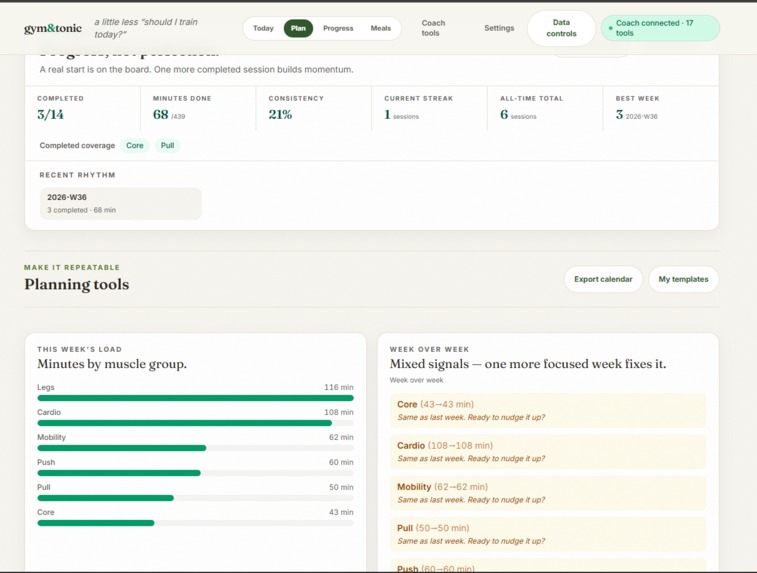Click the Data controls button
Image resolution: width=757 pixels, height=573 pixels.
561,28
